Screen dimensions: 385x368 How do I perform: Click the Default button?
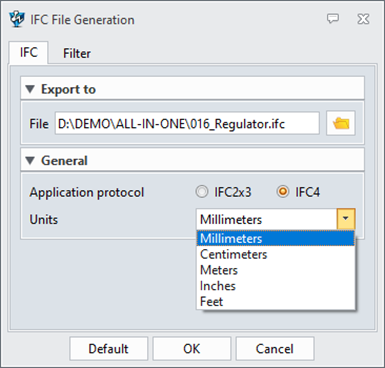(109, 349)
